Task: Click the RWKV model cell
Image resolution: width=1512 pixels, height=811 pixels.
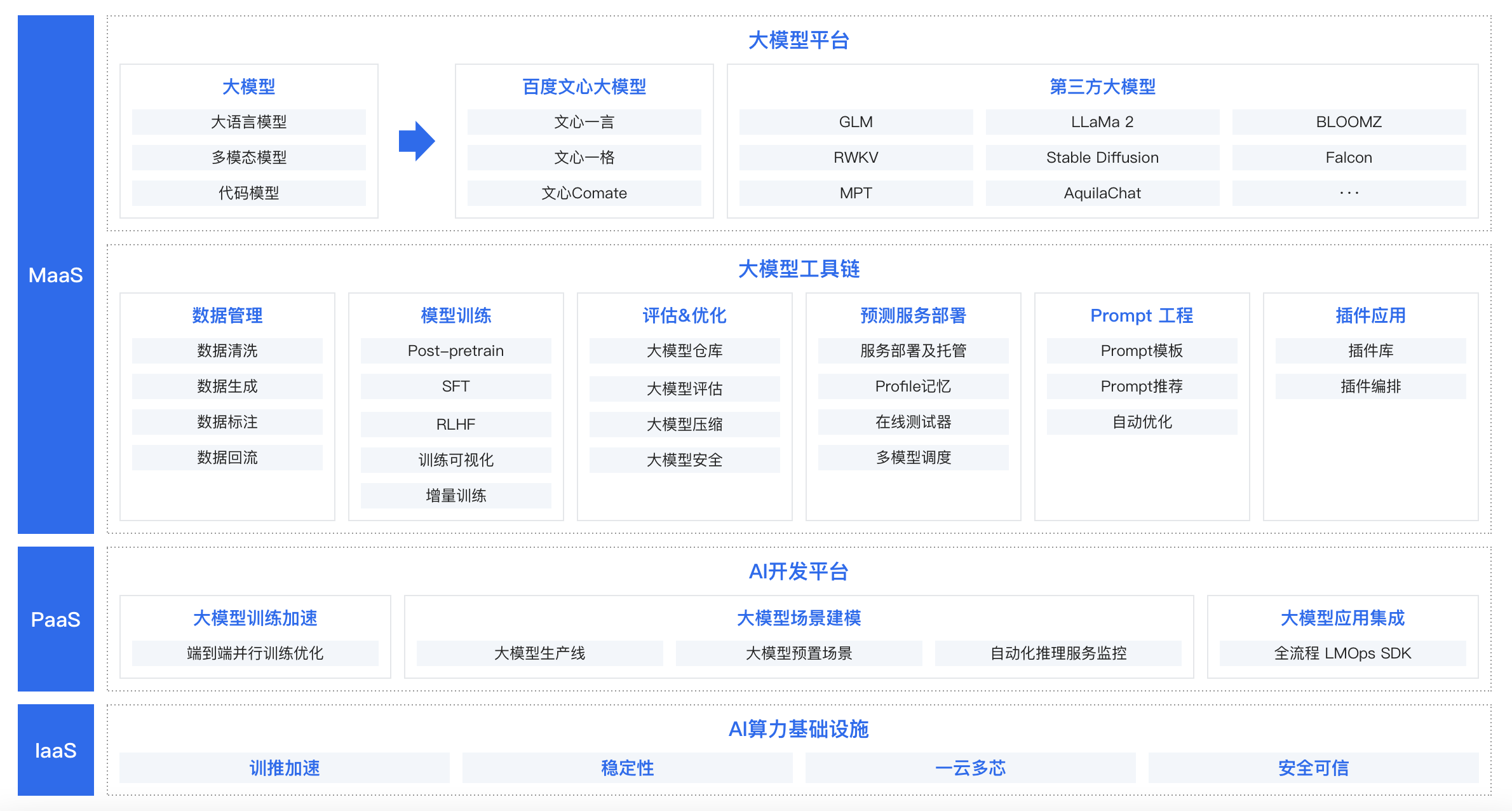Action: click(x=856, y=158)
